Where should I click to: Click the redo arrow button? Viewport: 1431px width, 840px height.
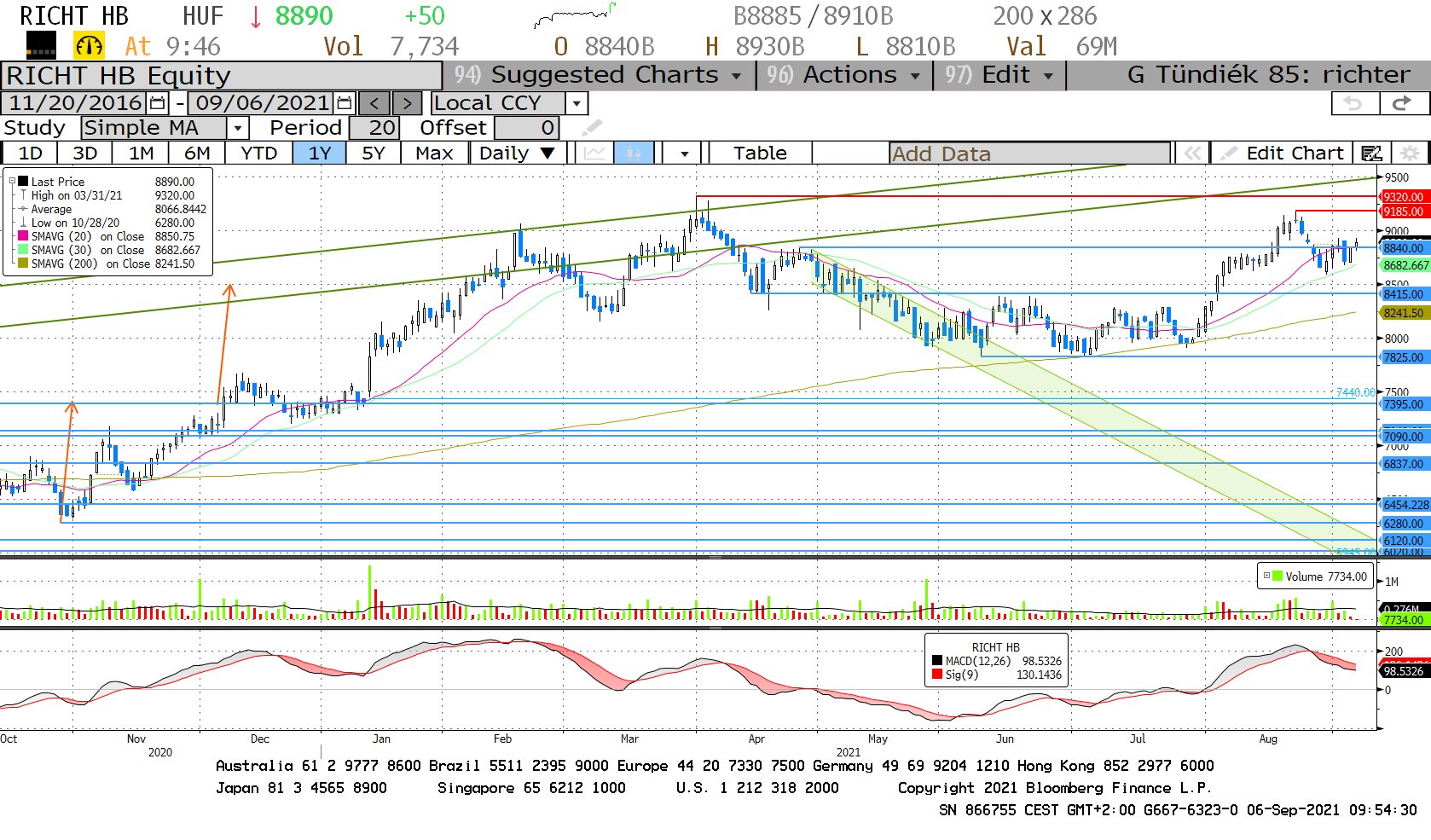1402,103
